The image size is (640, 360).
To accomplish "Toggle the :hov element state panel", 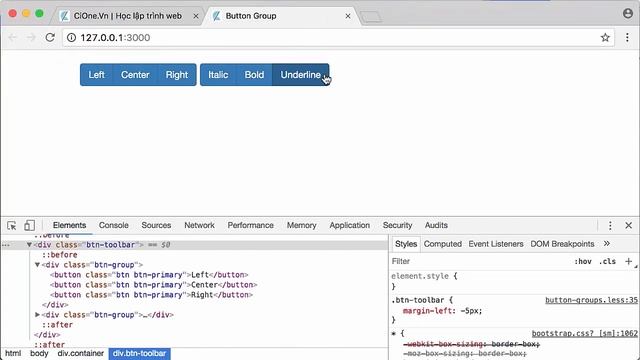I will coord(583,262).
